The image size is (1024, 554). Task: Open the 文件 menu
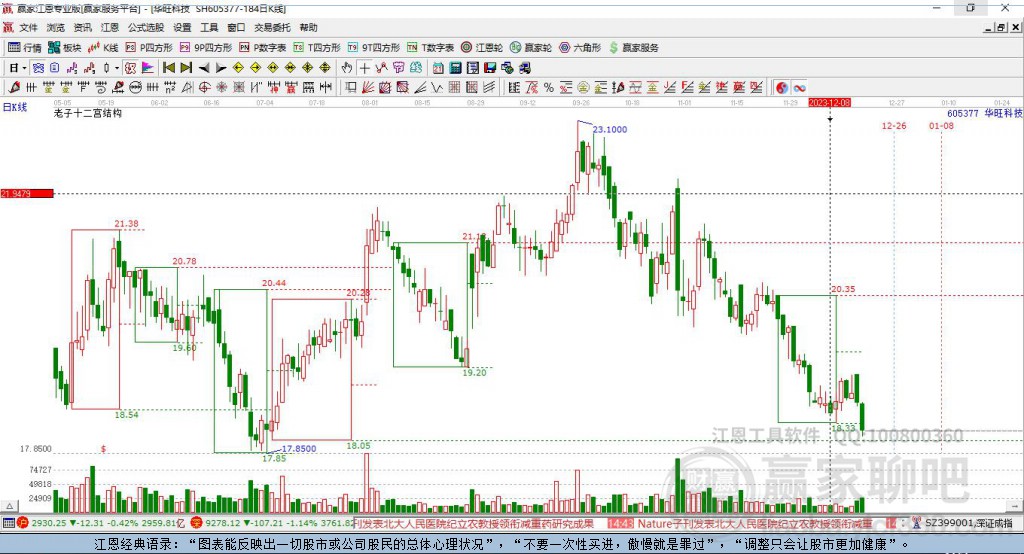[x=29, y=27]
